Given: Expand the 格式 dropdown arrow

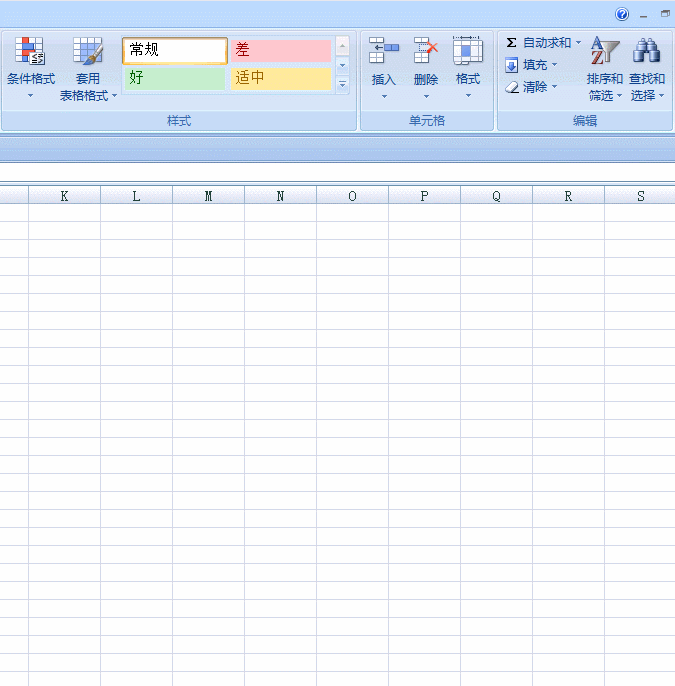Looking at the screenshot, I should point(468,96).
